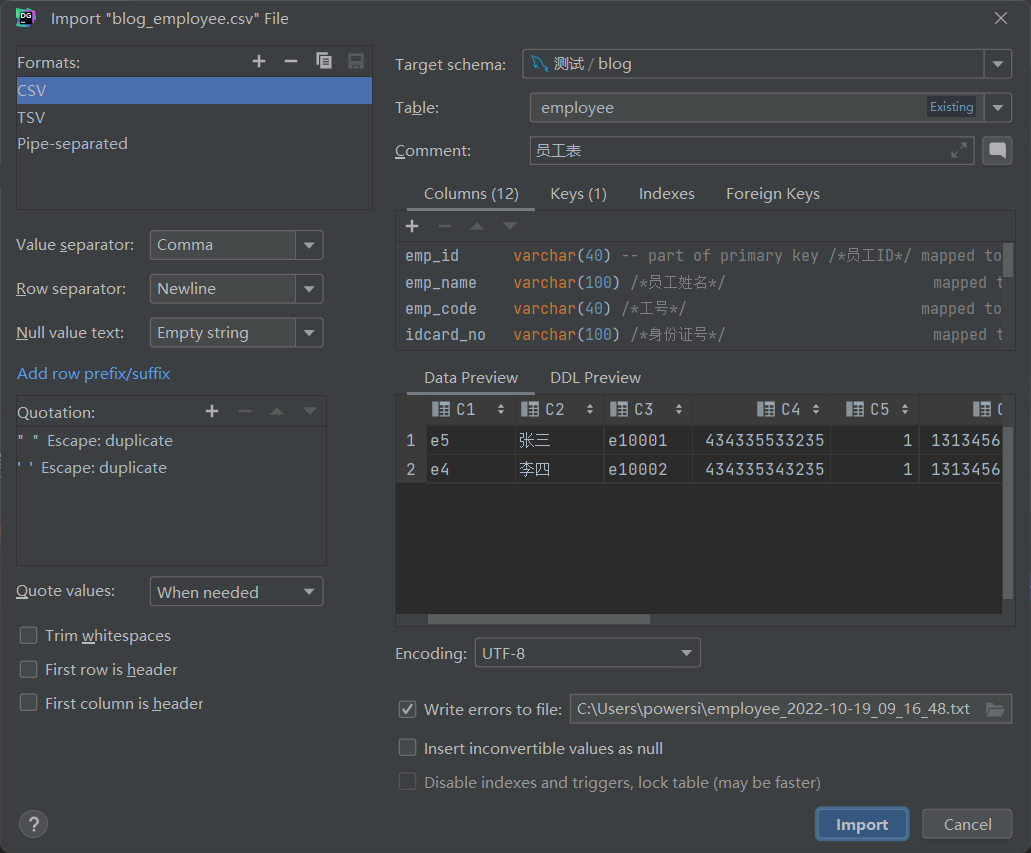
Task: Add a new quotation rule
Action: [x=212, y=411]
